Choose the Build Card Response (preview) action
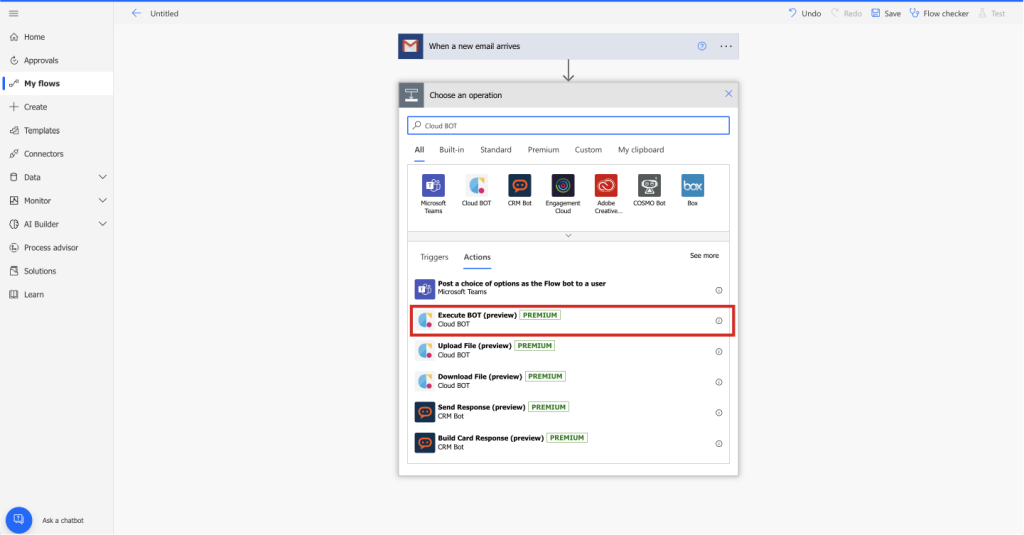Viewport: 1024px width, 535px height. 568,444
